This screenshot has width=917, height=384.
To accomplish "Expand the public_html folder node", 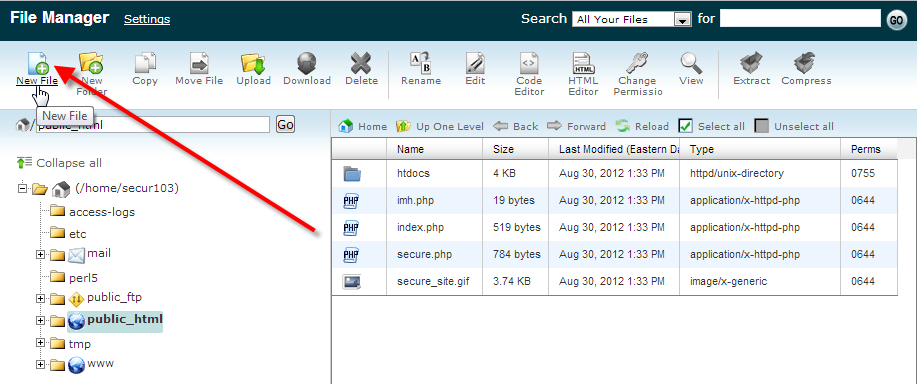I will (x=40, y=320).
